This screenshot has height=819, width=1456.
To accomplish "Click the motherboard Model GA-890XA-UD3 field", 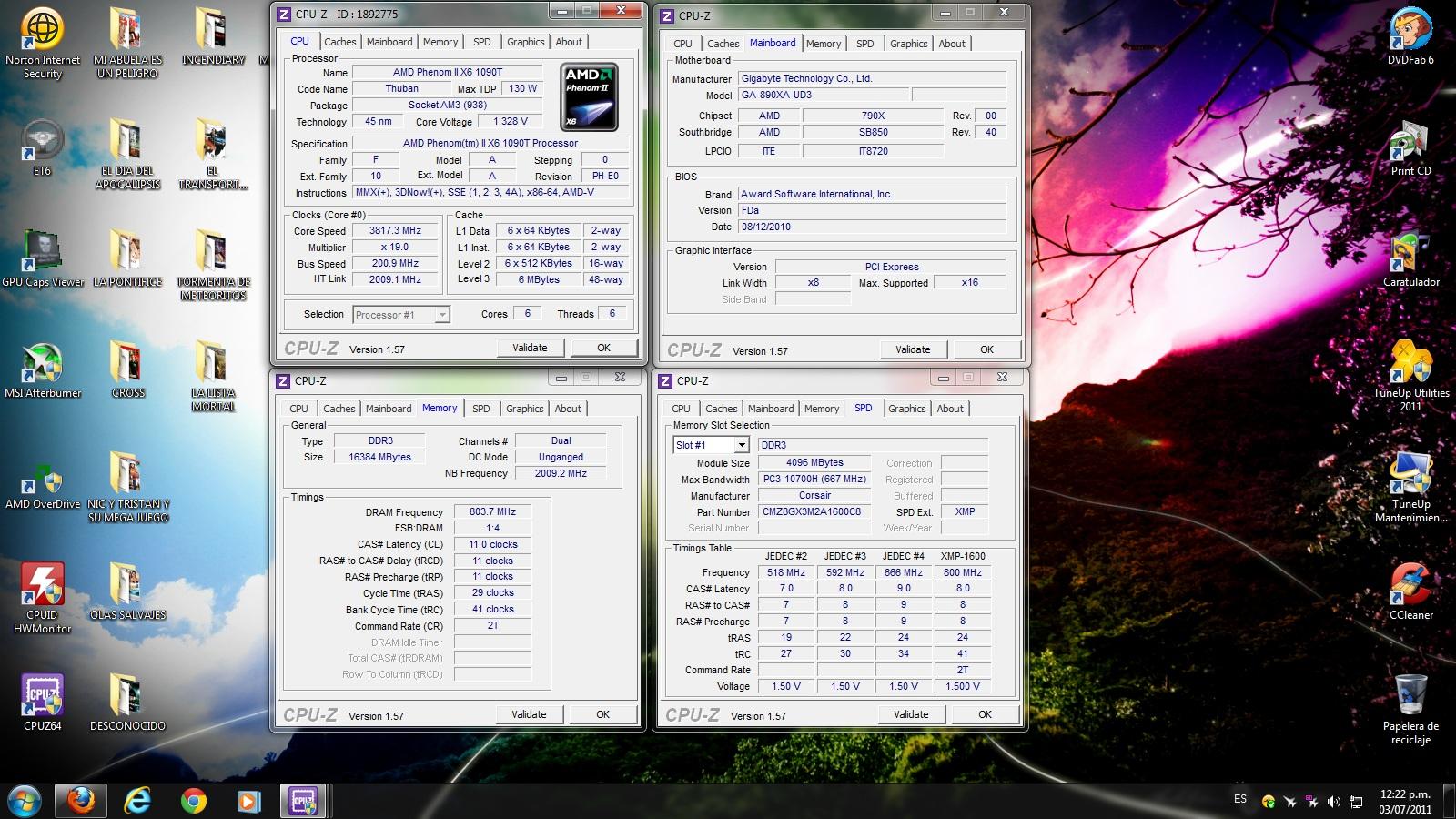I will 824,95.
